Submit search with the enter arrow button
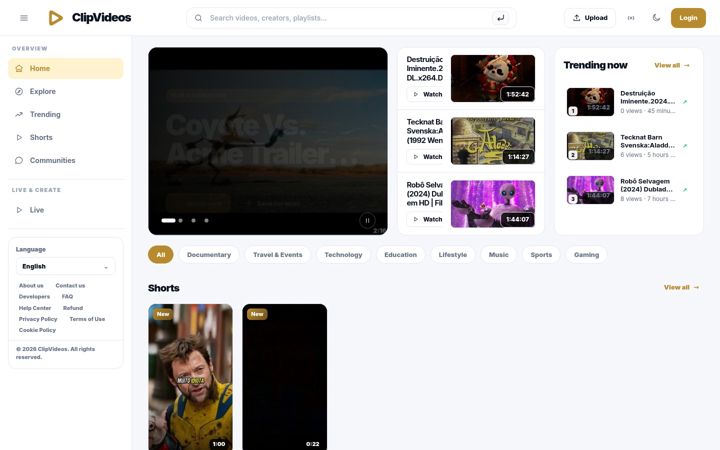Image resolution: width=720 pixels, height=450 pixels. coord(501,18)
